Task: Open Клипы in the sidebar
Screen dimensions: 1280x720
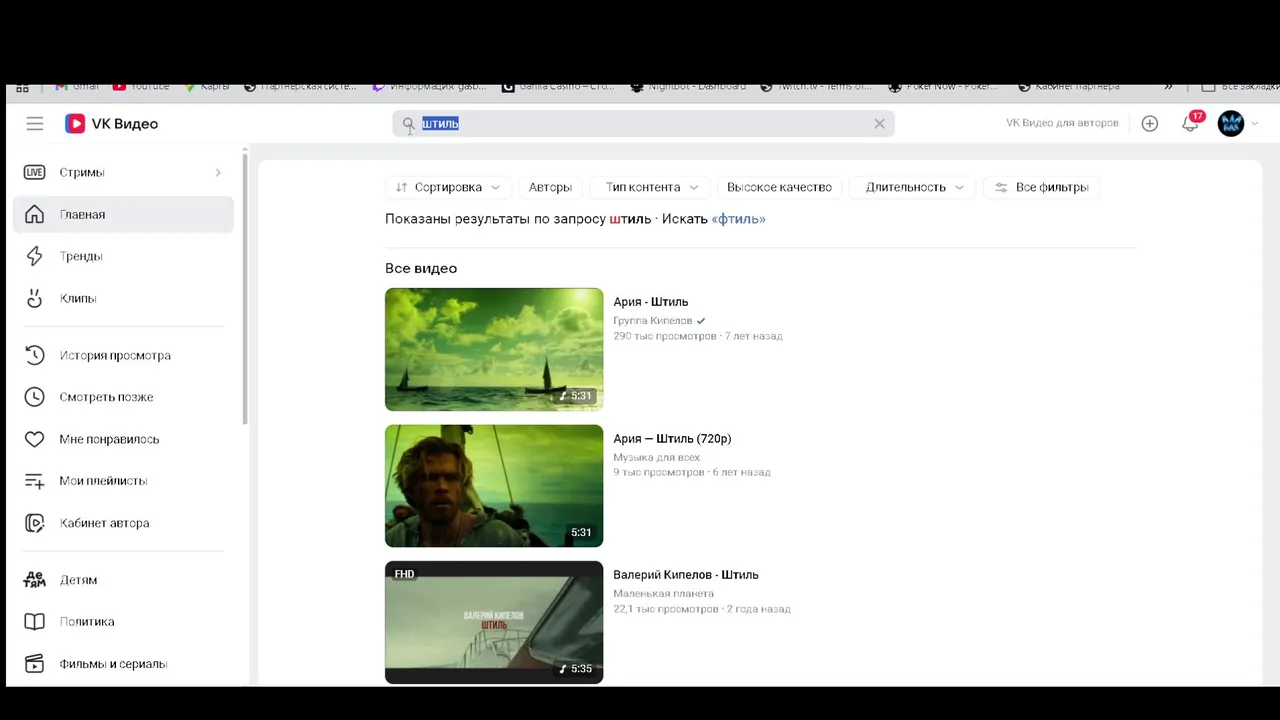Action: click(78, 299)
